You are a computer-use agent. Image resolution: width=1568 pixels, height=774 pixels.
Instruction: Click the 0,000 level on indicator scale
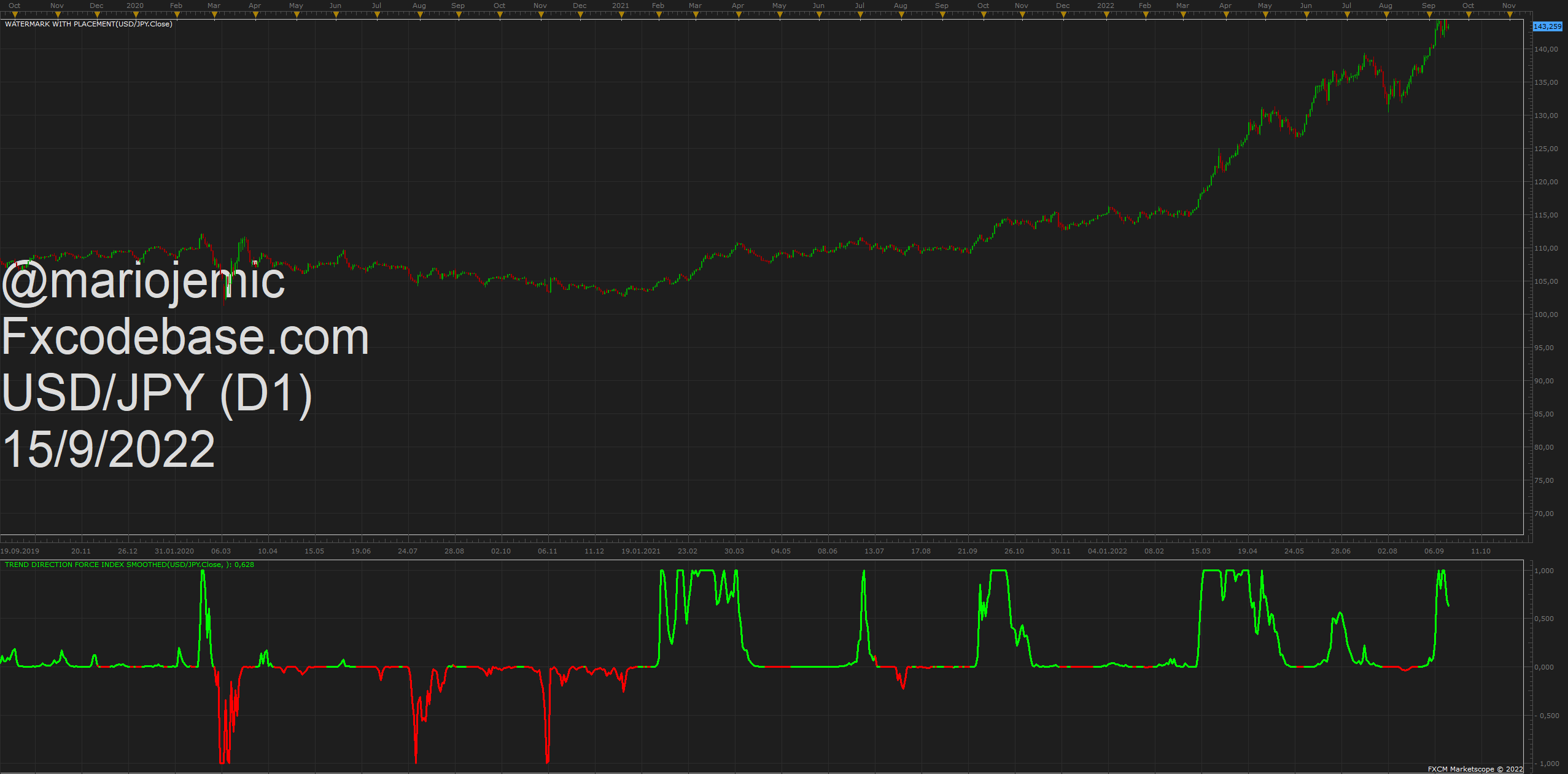pyautogui.click(x=1544, y=667)
